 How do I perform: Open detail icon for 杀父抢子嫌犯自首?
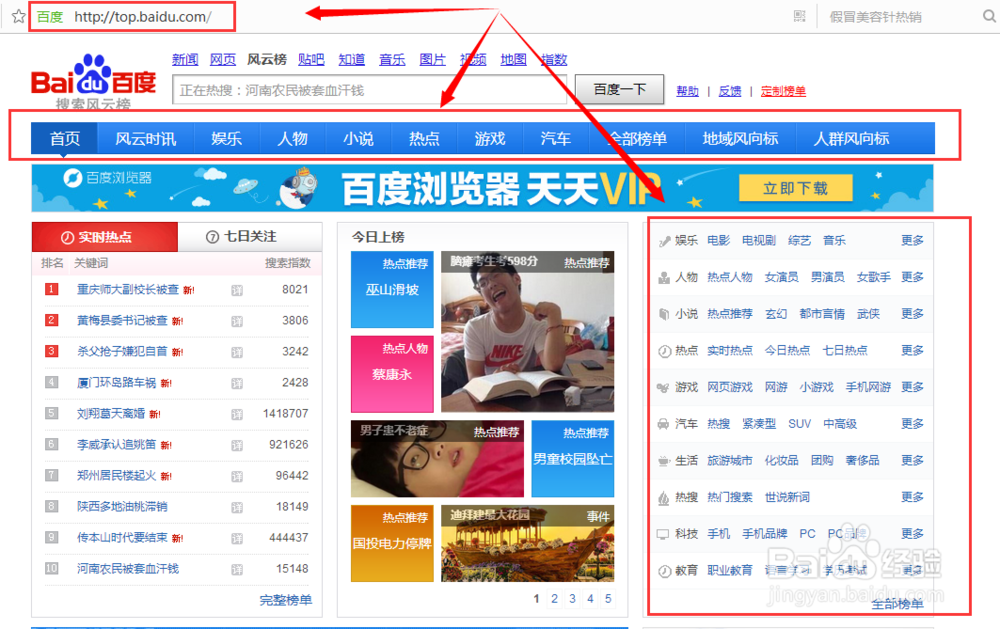tap(237, 352)
